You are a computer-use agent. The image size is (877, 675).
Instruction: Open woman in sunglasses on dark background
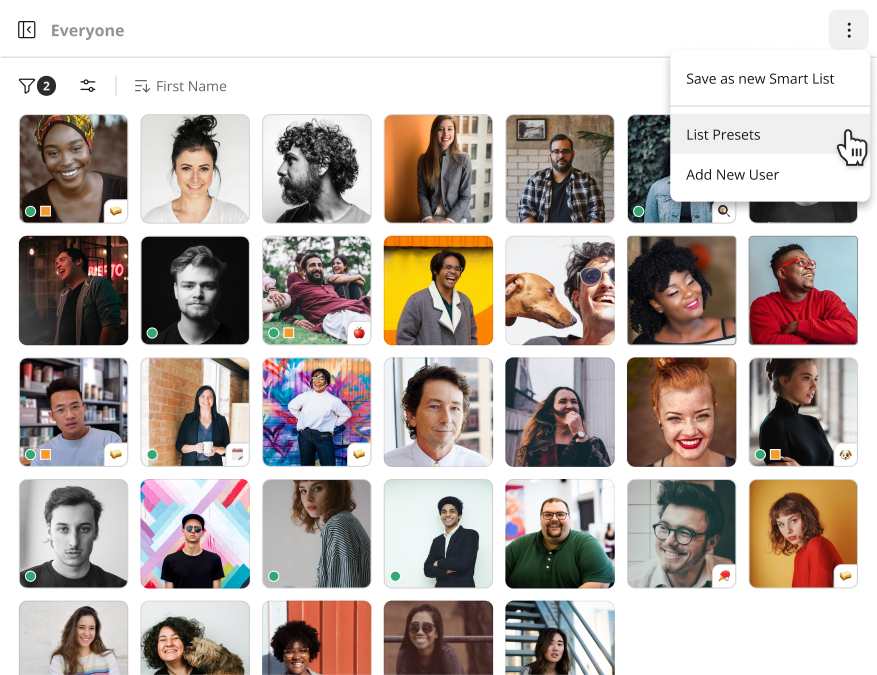pyautogui.click(x=438, y=638)
